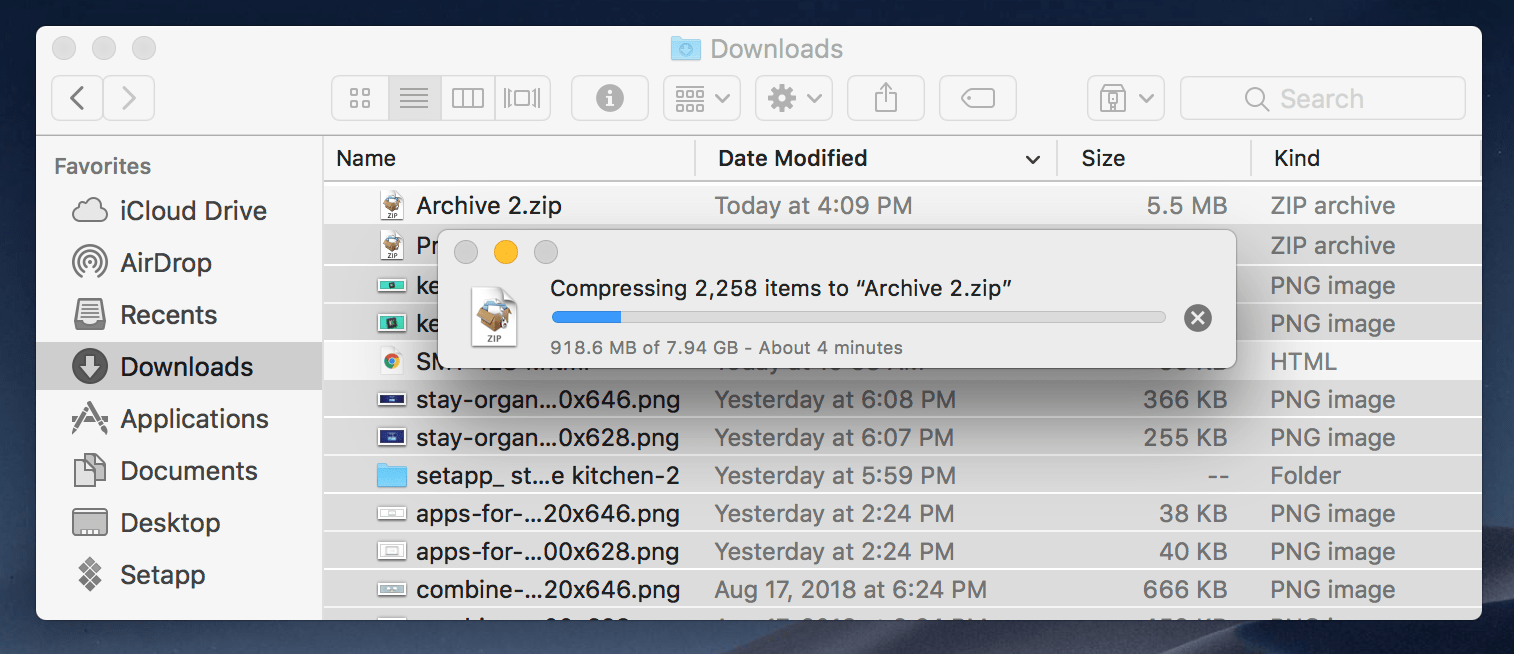Sort files by Date Modified
Image resolution: width=1514 pixels, height=654 pixels.
coord(790,158)
